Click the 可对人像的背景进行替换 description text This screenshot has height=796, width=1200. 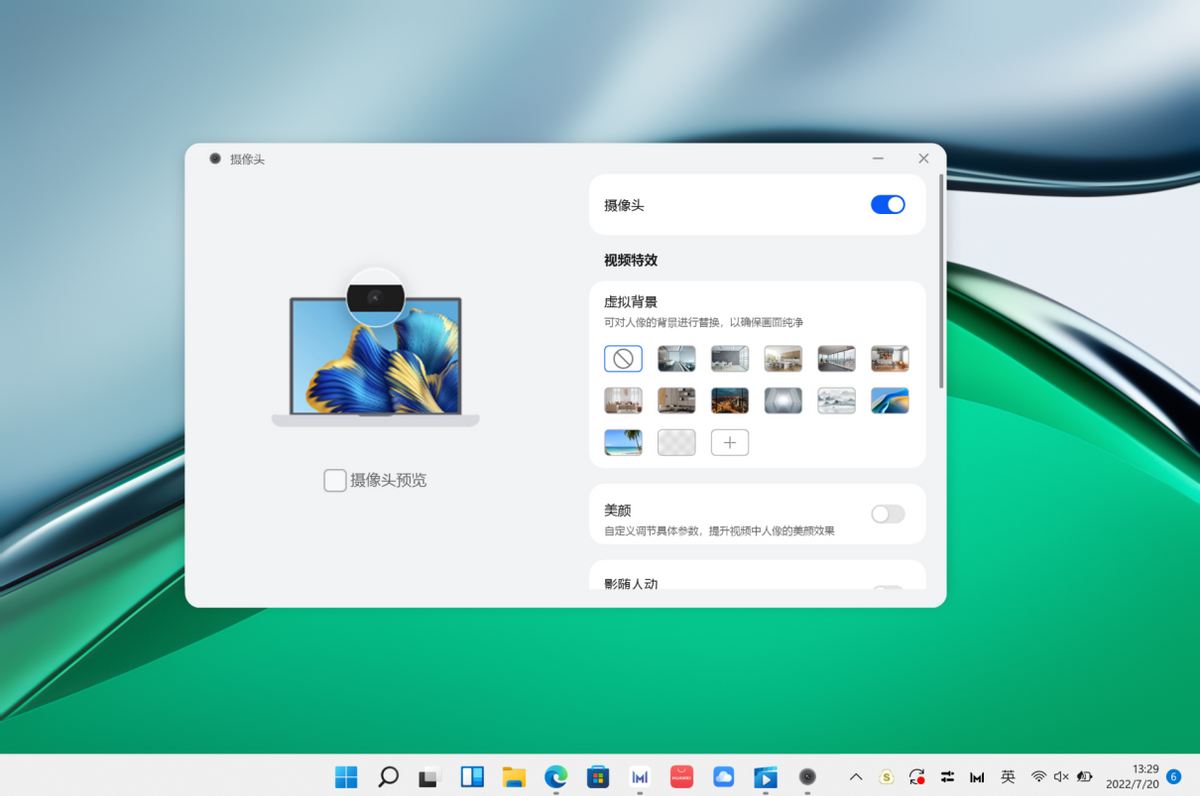pos(704,323)
